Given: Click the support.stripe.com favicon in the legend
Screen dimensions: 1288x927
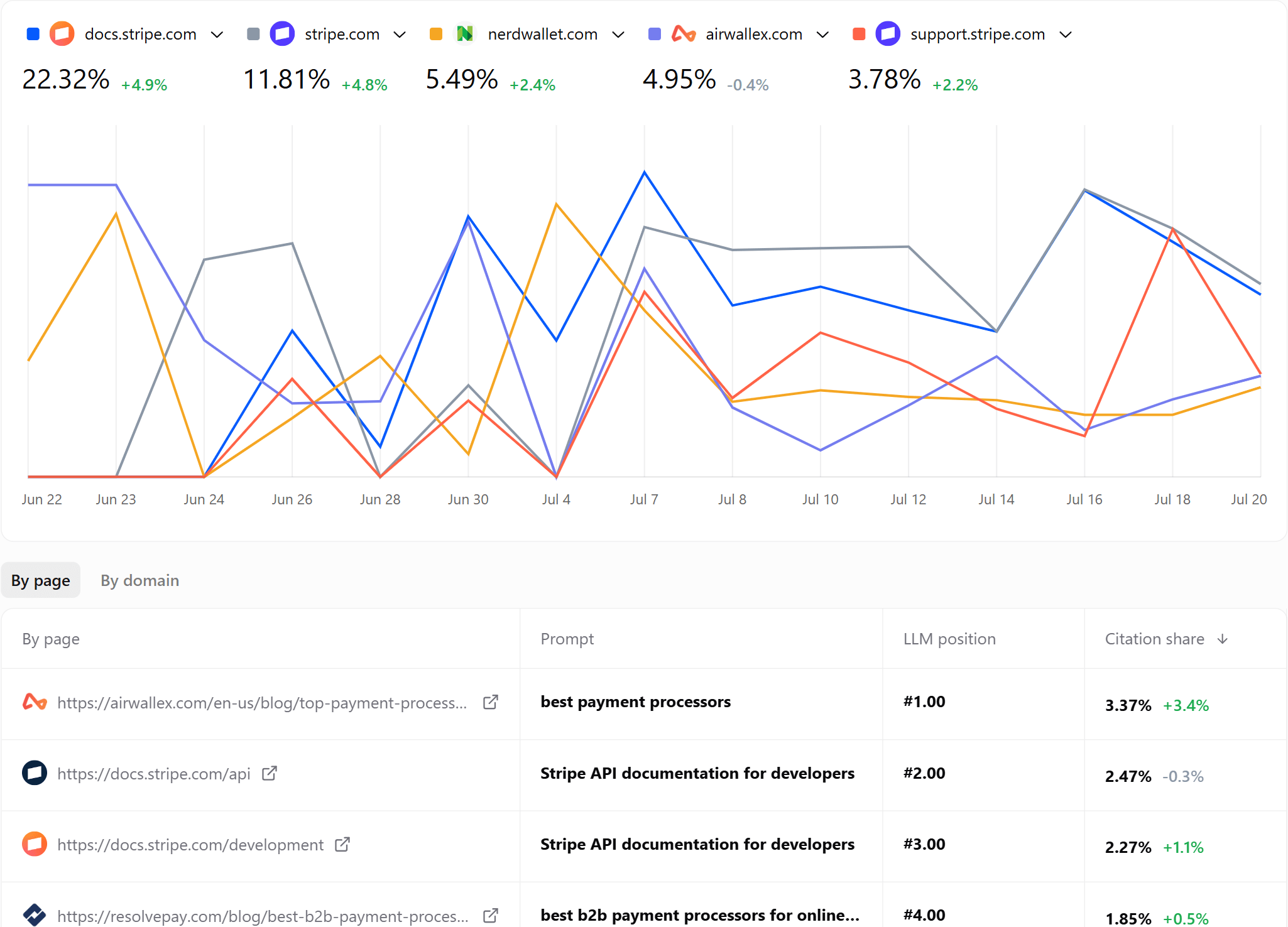Looking at the screenshot, I should (888, 34).
